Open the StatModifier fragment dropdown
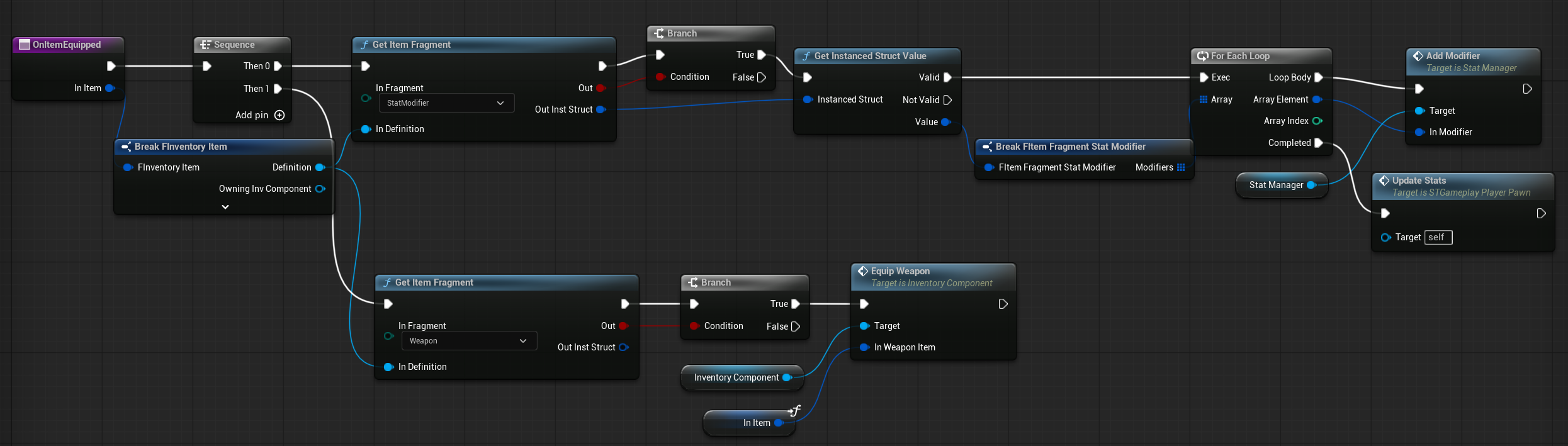1568x446 pixels. tap(446, 103)
